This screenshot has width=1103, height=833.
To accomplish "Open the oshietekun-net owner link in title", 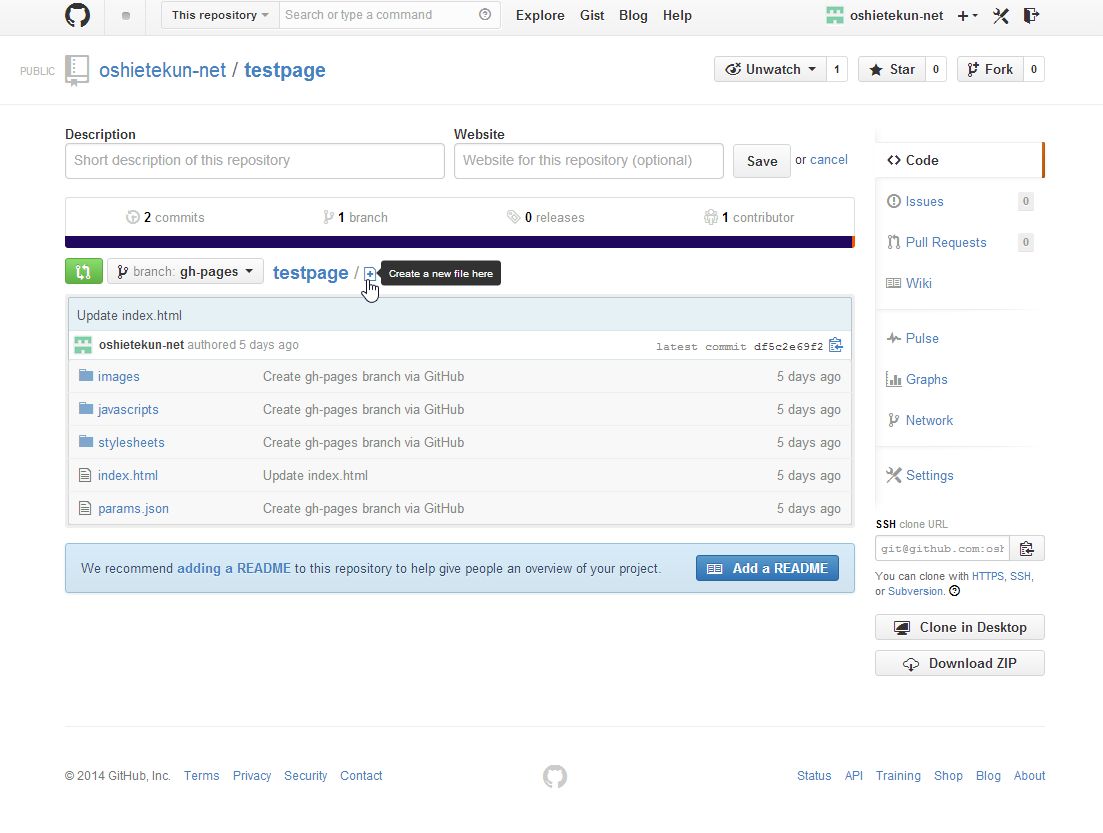I will (162, 70).
